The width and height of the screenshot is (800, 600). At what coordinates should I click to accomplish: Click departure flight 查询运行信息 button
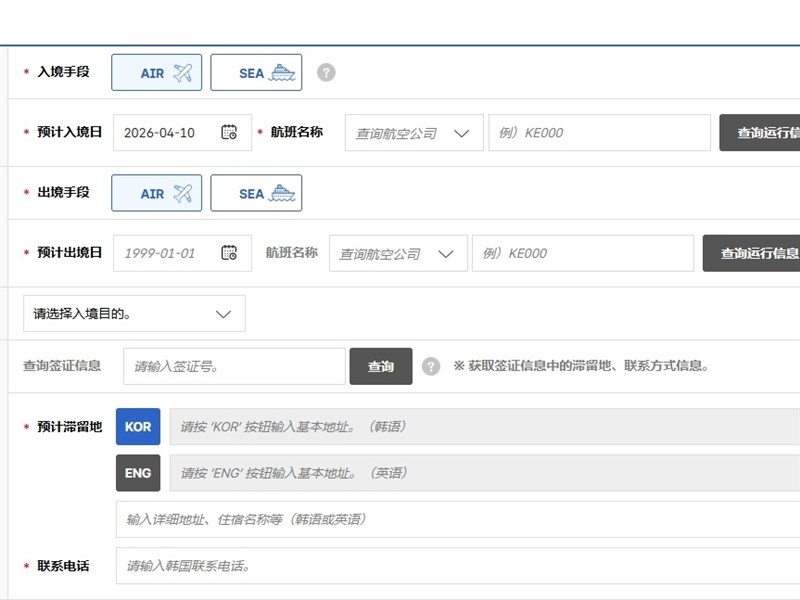click(x=753, y=254)
